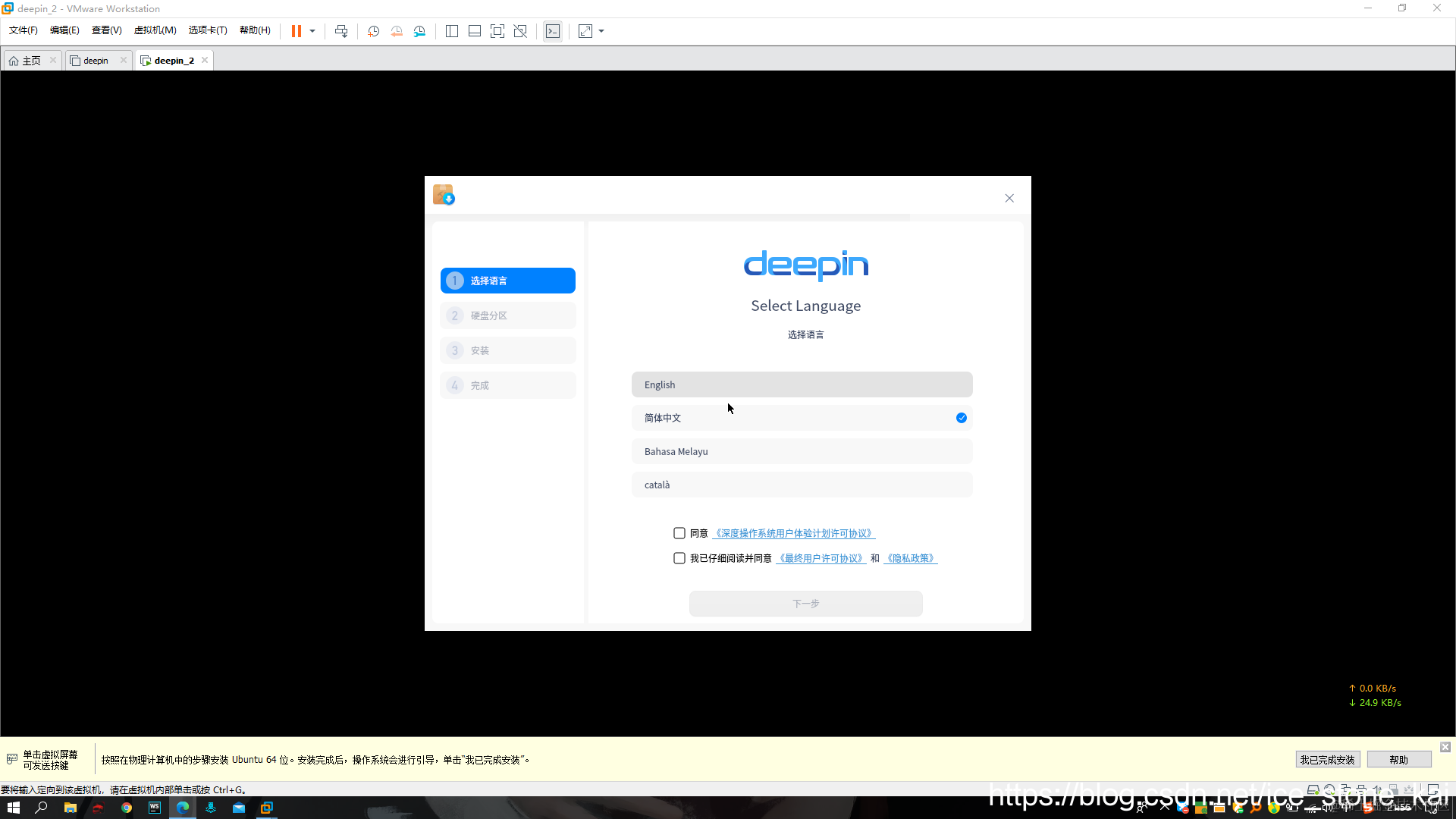Open the 查看(V) menu
This screenshot has height=819, width=1456.
click(106, 30)
